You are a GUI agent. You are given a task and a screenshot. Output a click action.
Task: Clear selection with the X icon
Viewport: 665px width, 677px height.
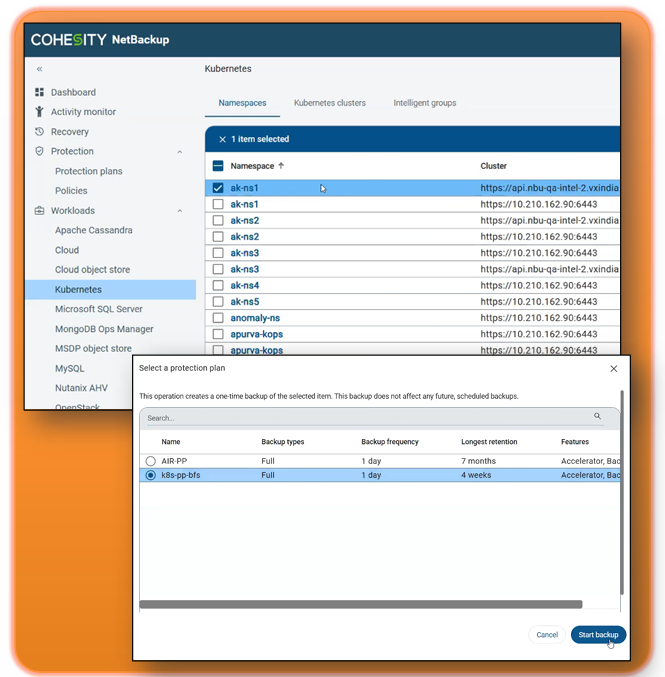[x=222, y=139]
